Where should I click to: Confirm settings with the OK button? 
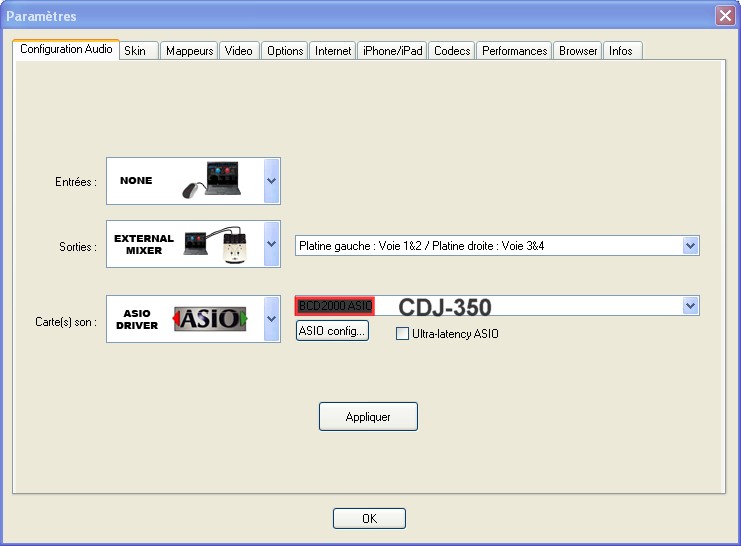(x=369, y=518)
